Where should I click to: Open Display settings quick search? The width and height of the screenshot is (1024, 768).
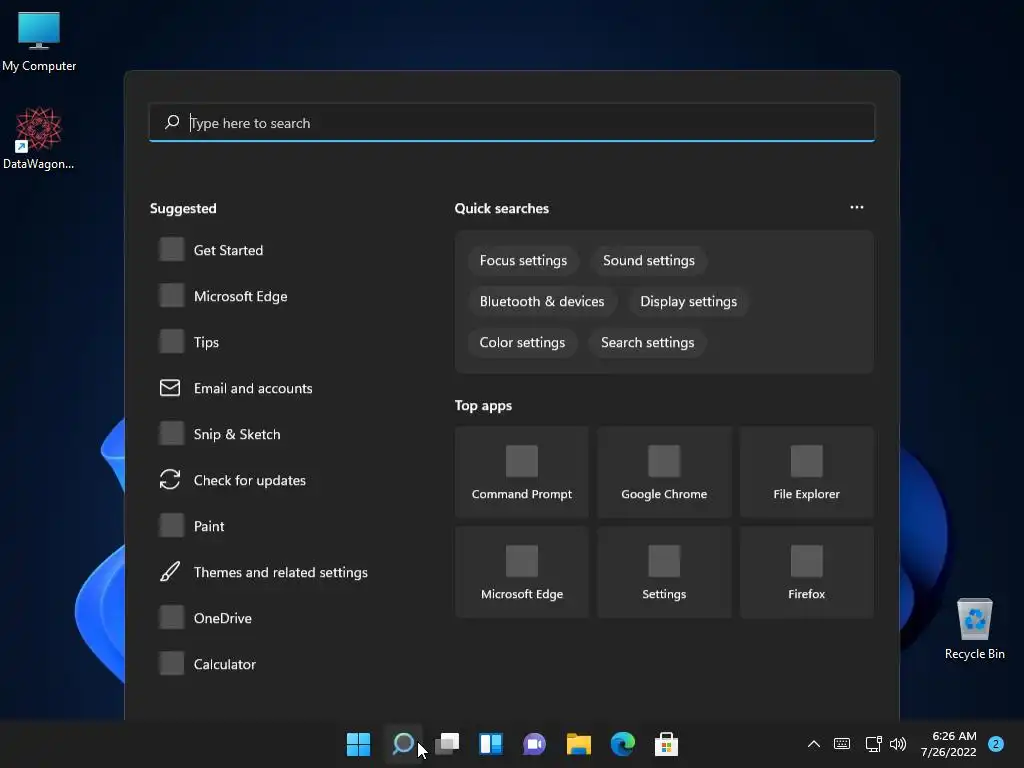tap(688, 302)
